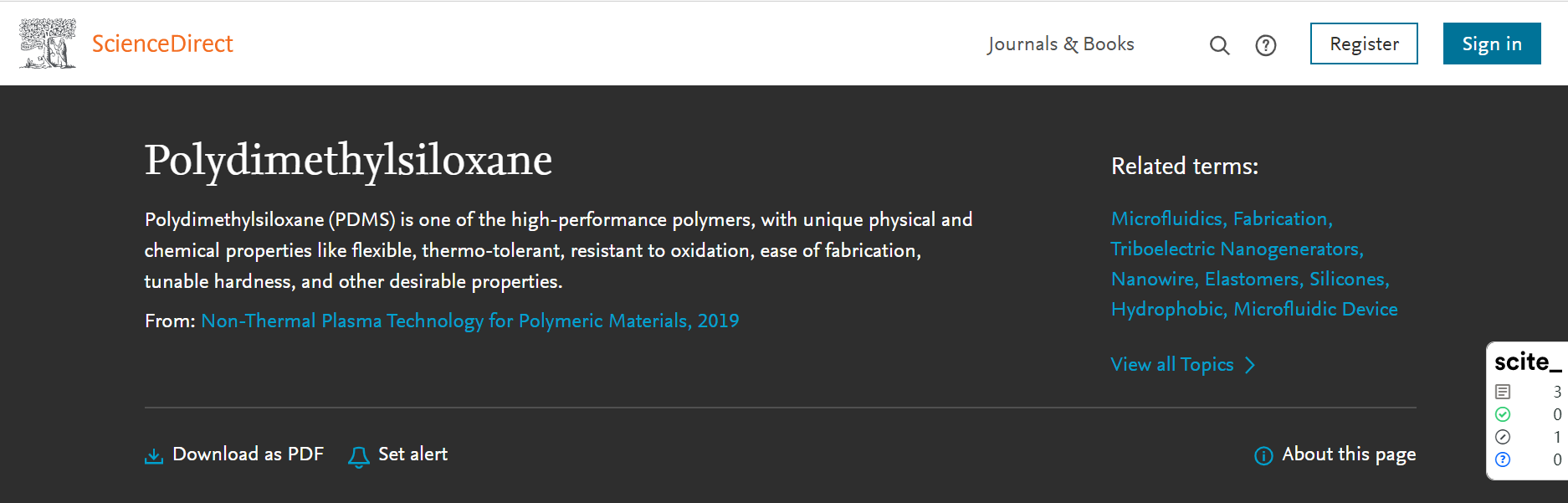Click scite supporting citations checkmark icon
This screenshot has height=503, width=1568.
pos(1503,414)
